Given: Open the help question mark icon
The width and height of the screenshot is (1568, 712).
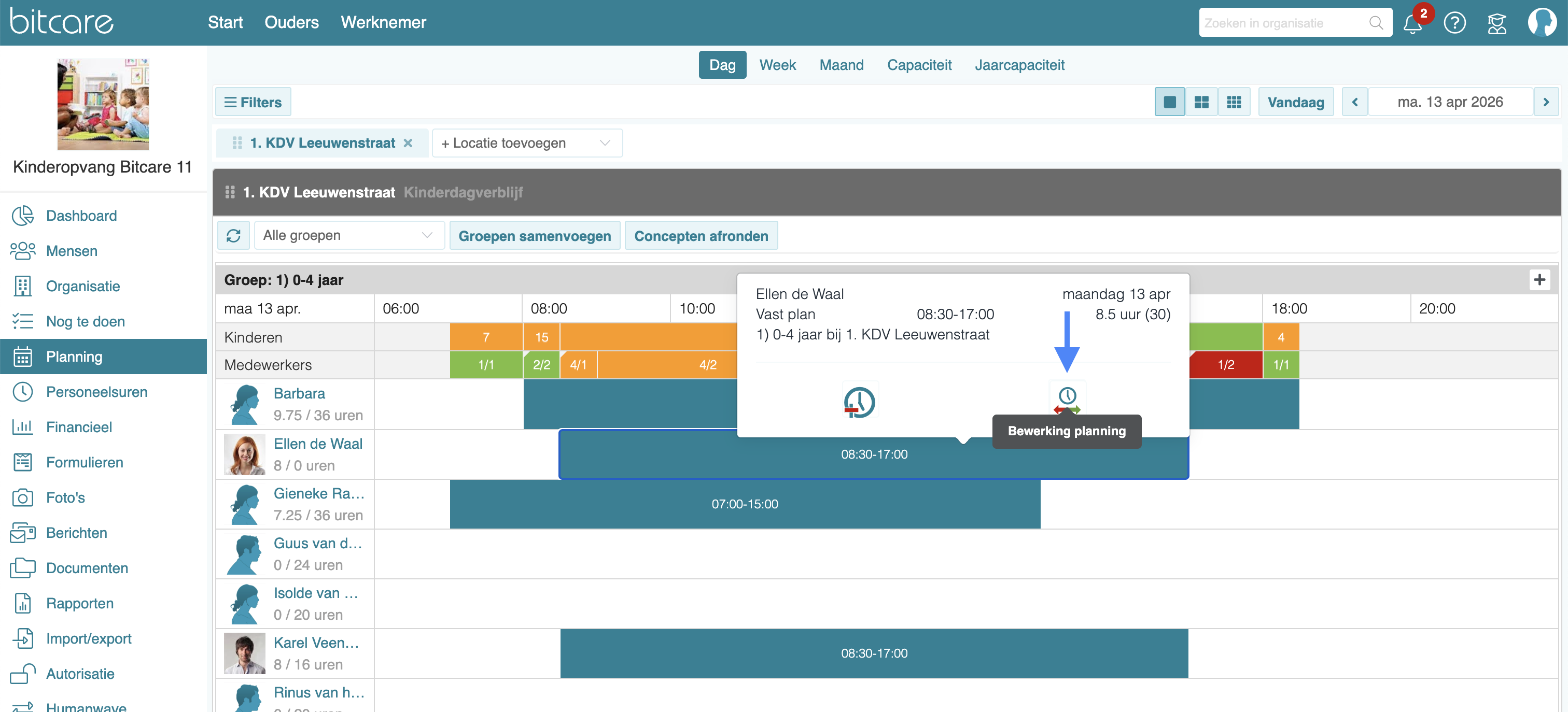Looking at the screenshot, I should pyautogui.click(x=1454, y=23).
